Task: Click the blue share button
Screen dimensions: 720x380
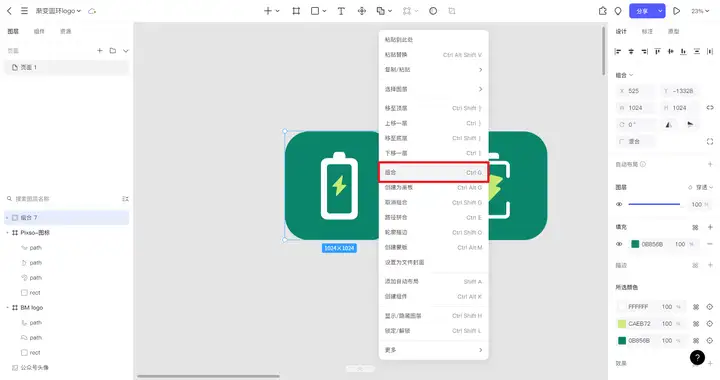Action: pos(642,11)
